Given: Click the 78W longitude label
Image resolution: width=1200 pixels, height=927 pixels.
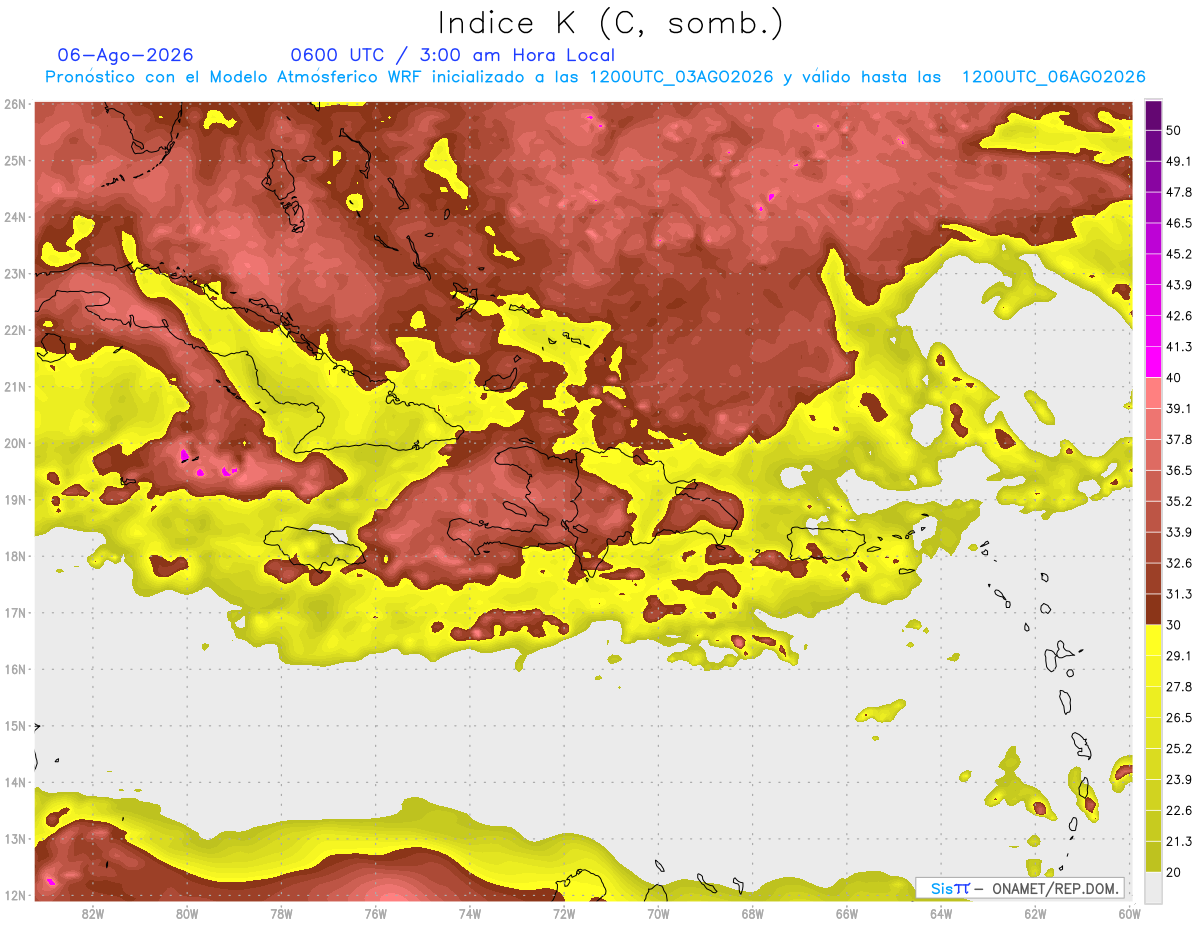Looking at the screenshot, I should 281,913.
